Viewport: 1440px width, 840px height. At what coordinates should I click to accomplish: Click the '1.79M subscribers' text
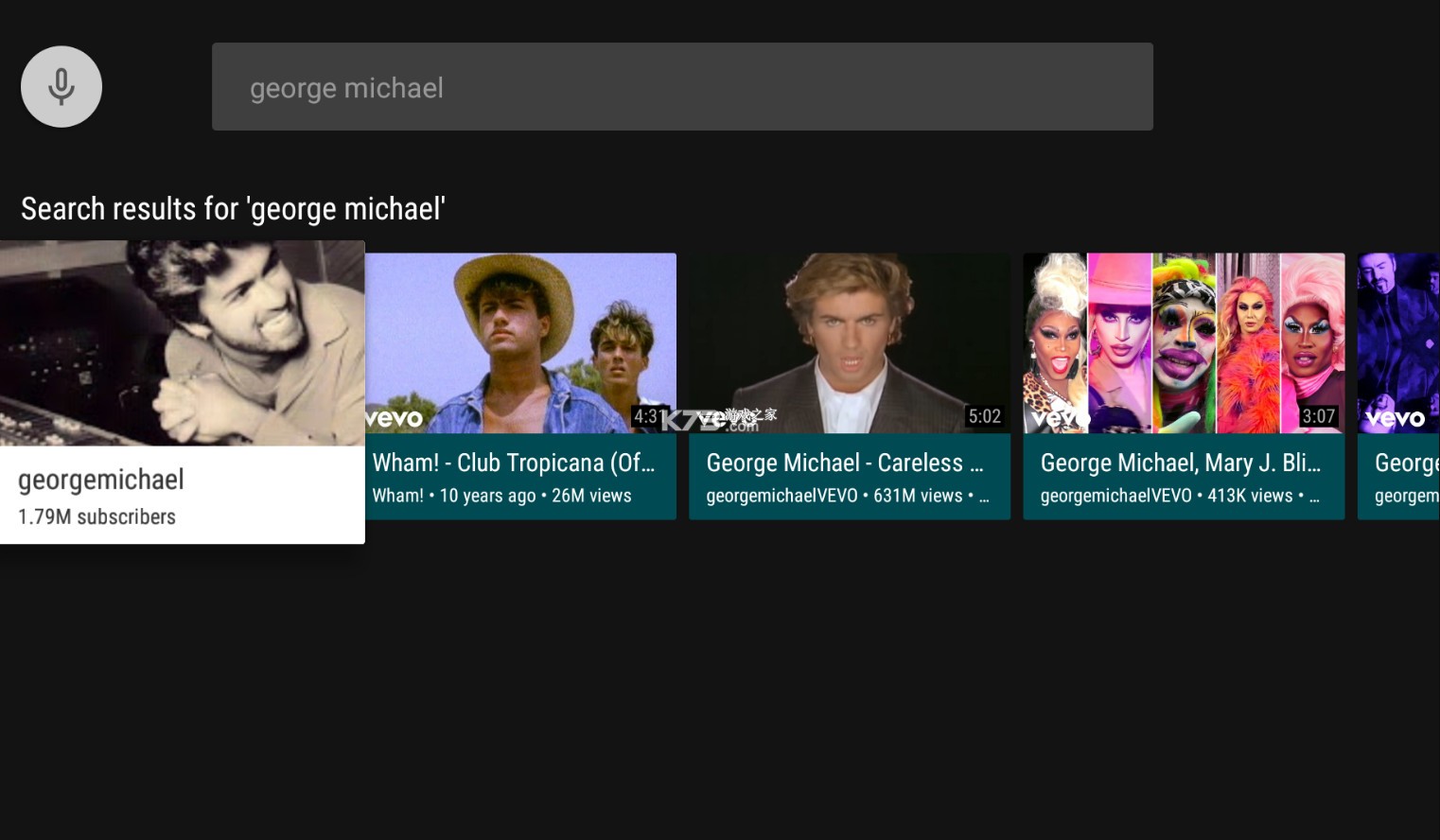[97, 516]
